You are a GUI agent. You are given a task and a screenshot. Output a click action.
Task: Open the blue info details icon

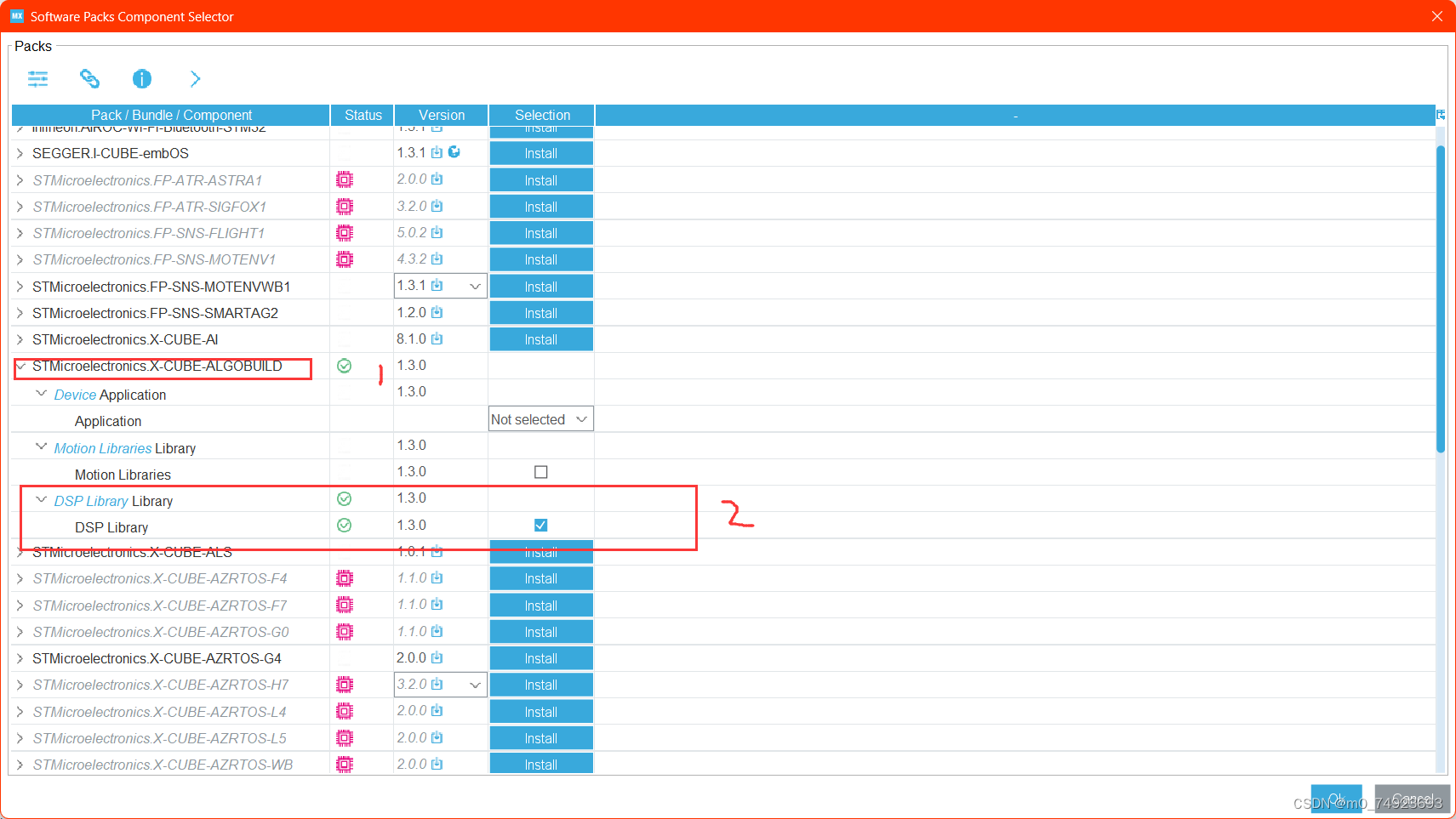[142, 79]
